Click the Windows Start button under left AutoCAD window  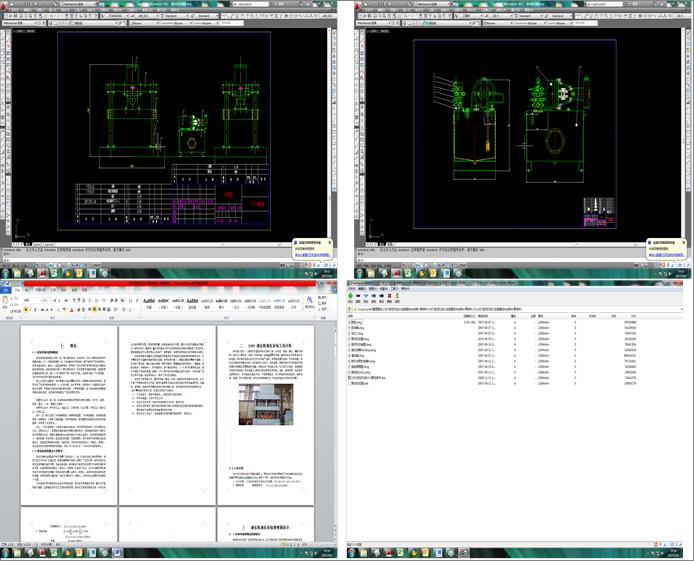click(x=6, y=273)
